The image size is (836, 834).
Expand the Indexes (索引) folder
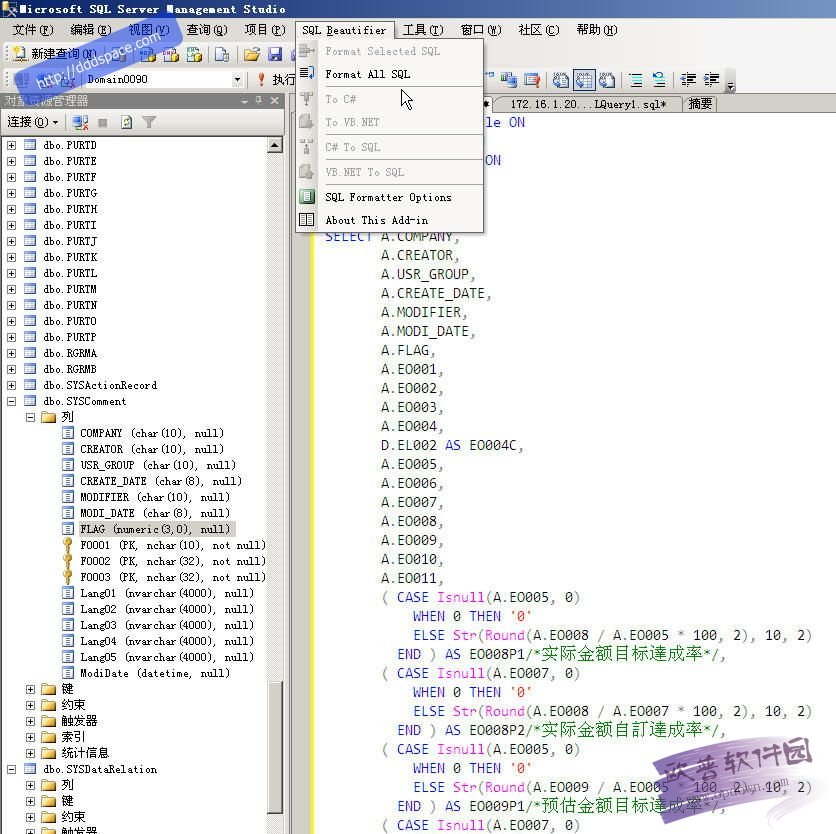coord(30,737)
